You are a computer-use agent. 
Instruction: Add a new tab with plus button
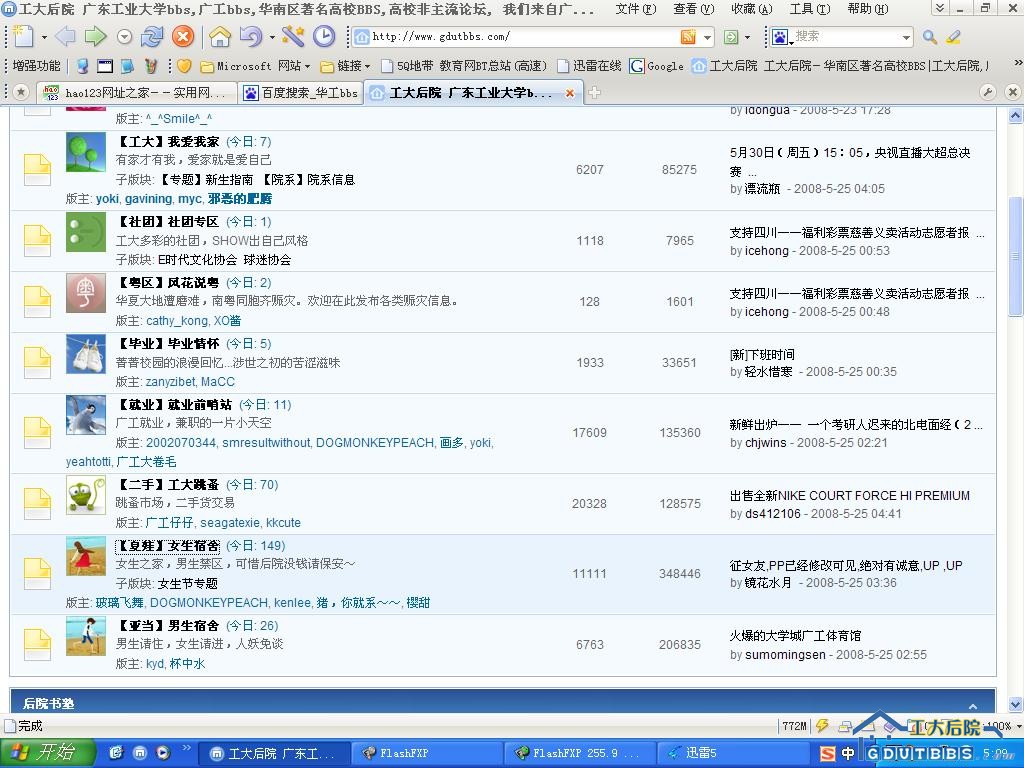[x=594, y=93]
